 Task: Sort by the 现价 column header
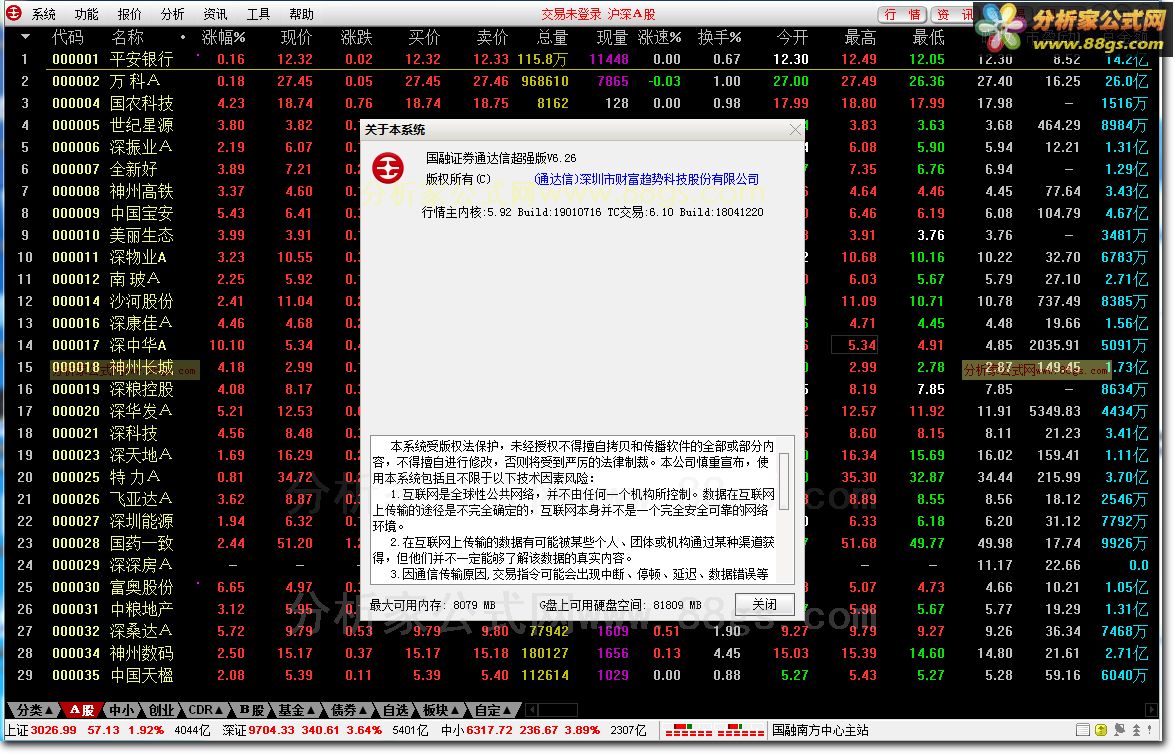point(296,37)
